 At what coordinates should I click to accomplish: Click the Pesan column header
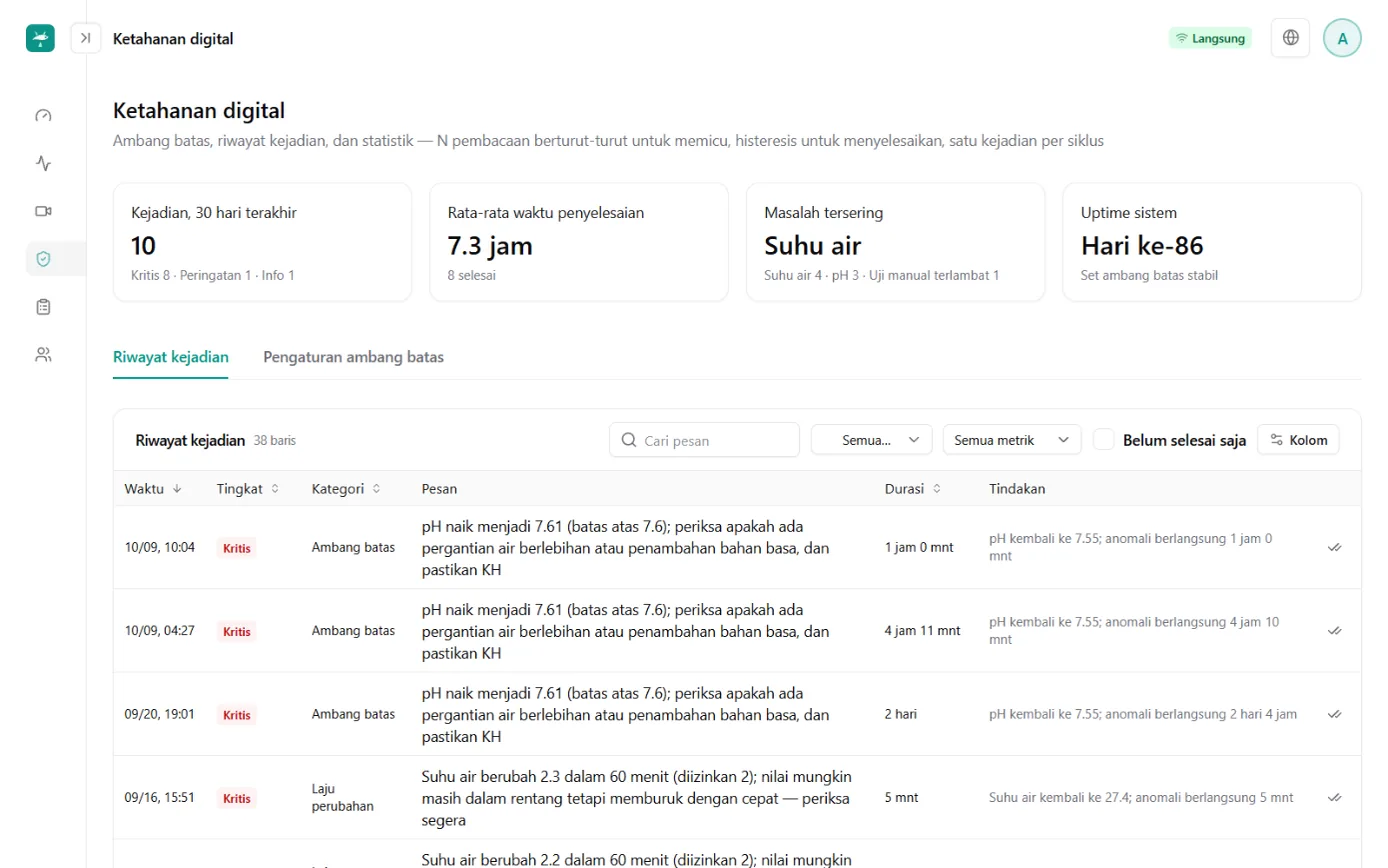tap(439, 489)
